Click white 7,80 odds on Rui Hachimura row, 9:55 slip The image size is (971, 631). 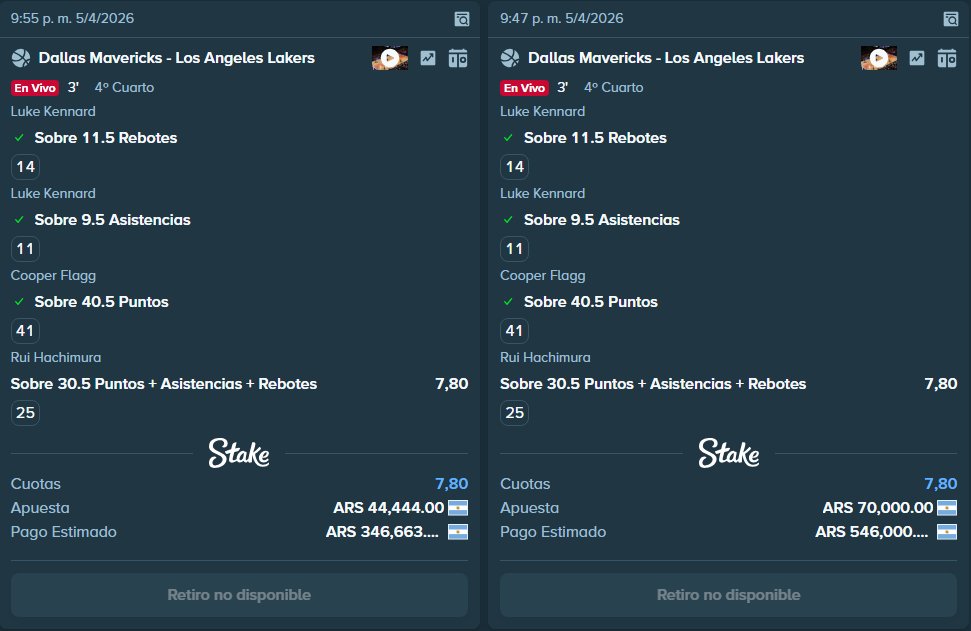coord(451,384)
